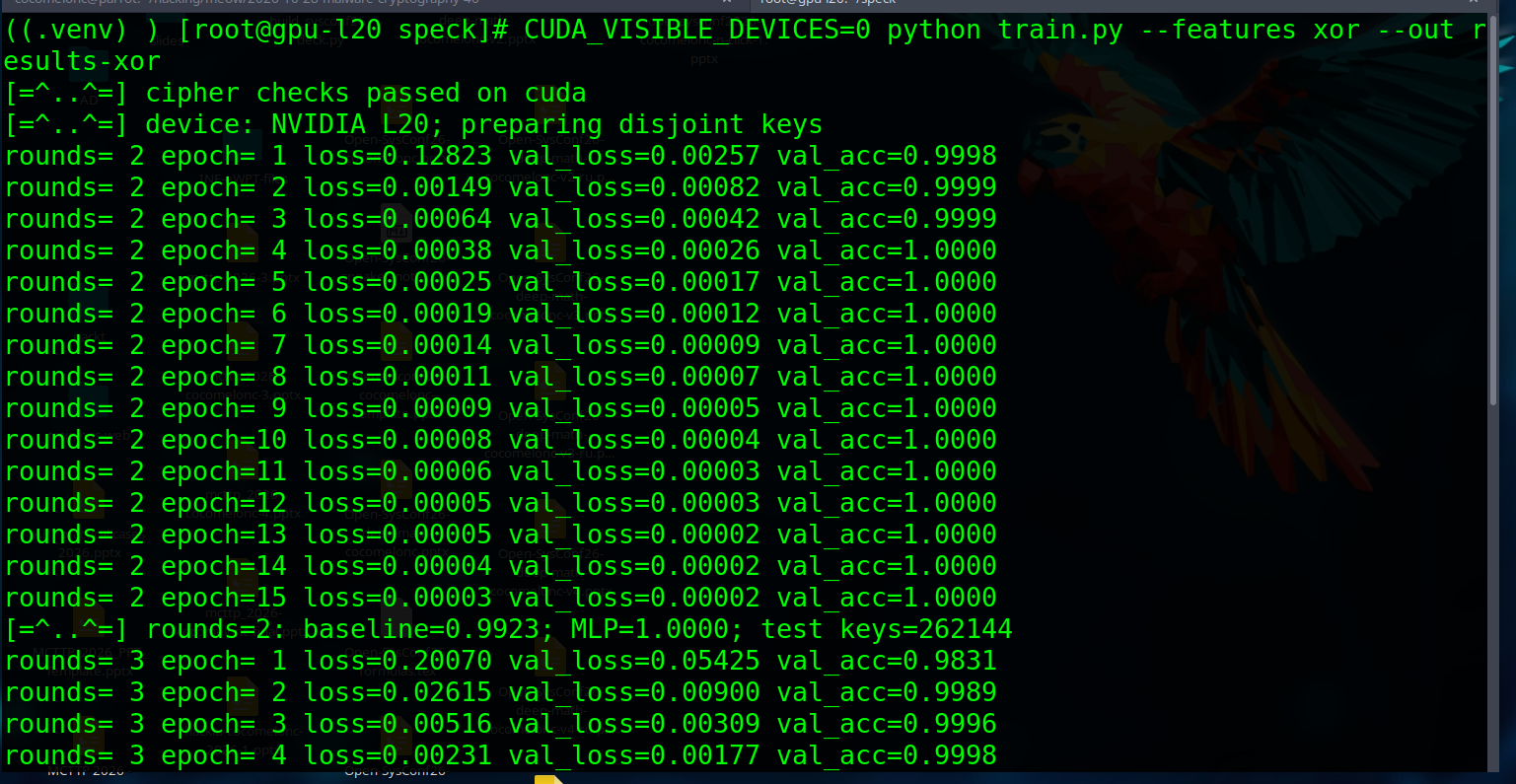Screen dimensions: 1516x784
Task: Click 'val_loss=0.00012' on the rounds 2 epoch 6 line
Action: pos(634,315)
